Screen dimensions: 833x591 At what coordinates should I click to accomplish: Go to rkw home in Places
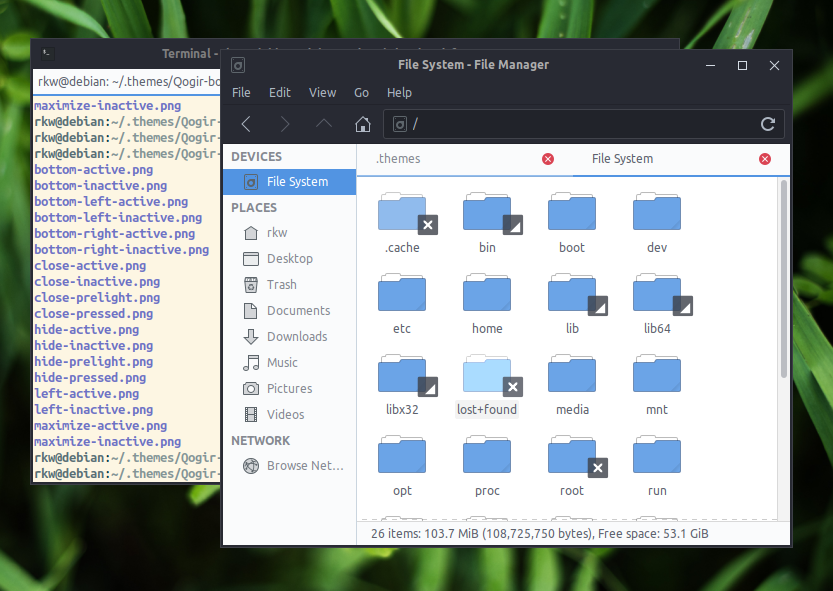[x=290, y=233]
